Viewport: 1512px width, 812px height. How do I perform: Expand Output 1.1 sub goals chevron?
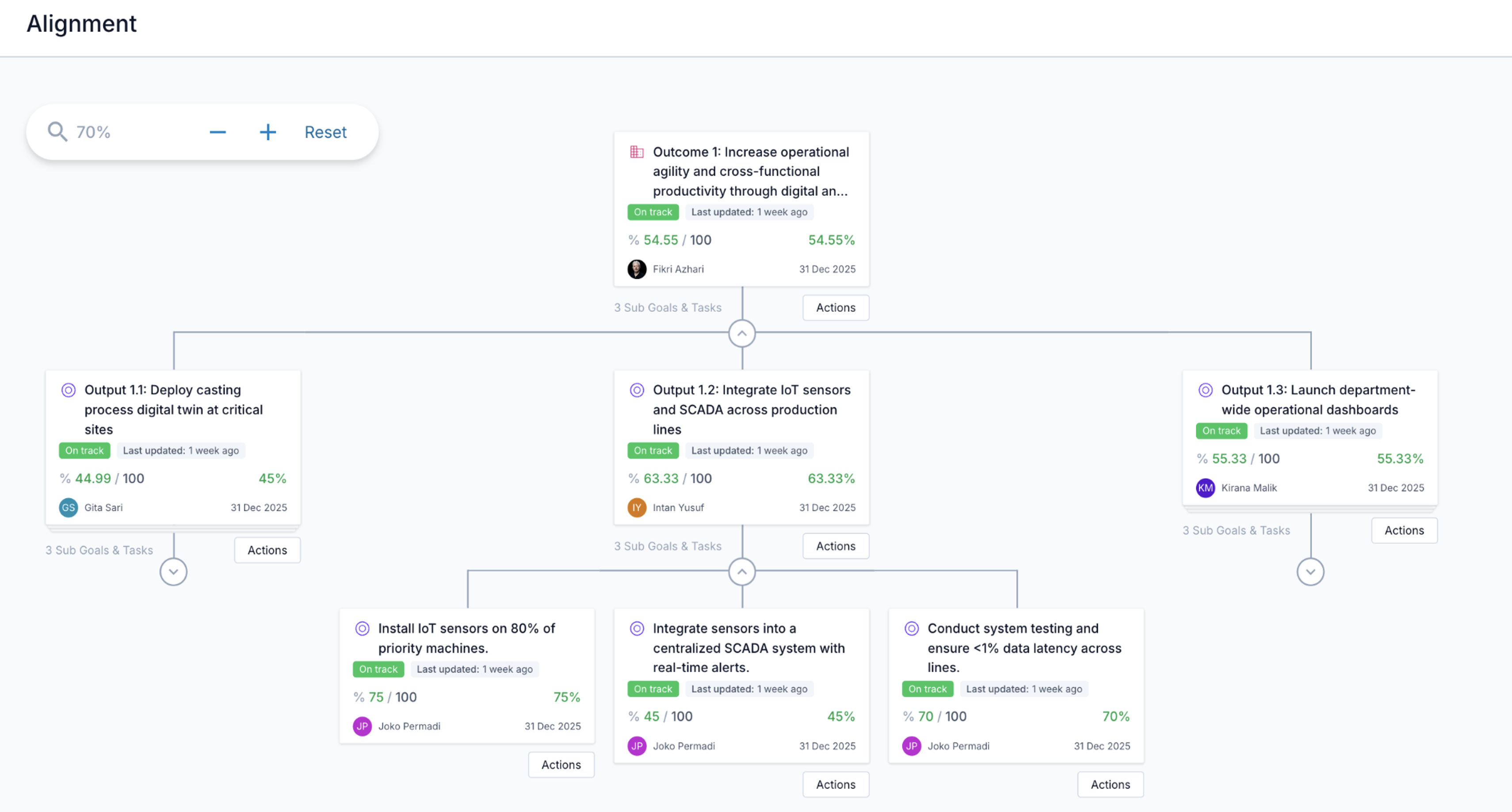[x=174, y=572]
